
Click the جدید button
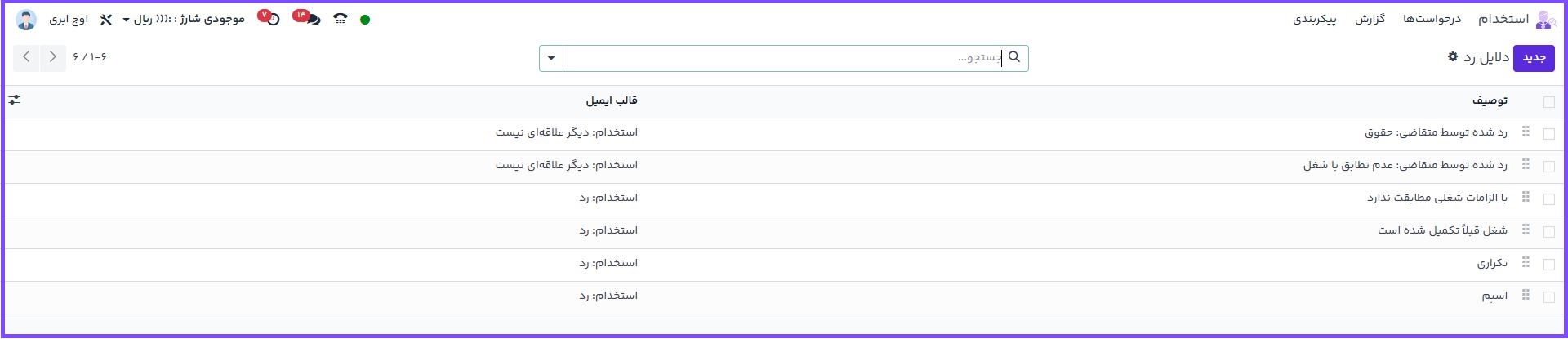1534,58
